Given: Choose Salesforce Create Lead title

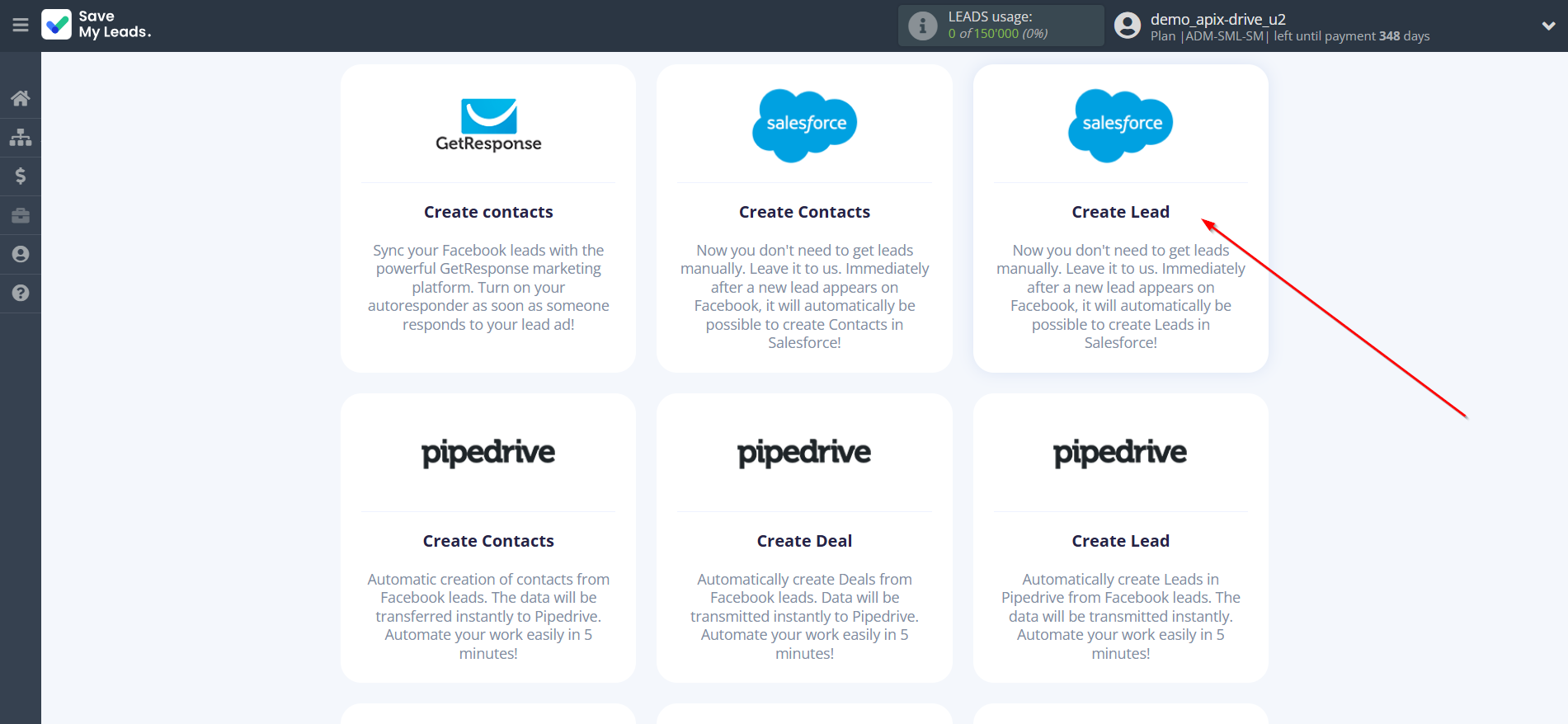Looking at the screenshot, I should [x=1120, y=212].
